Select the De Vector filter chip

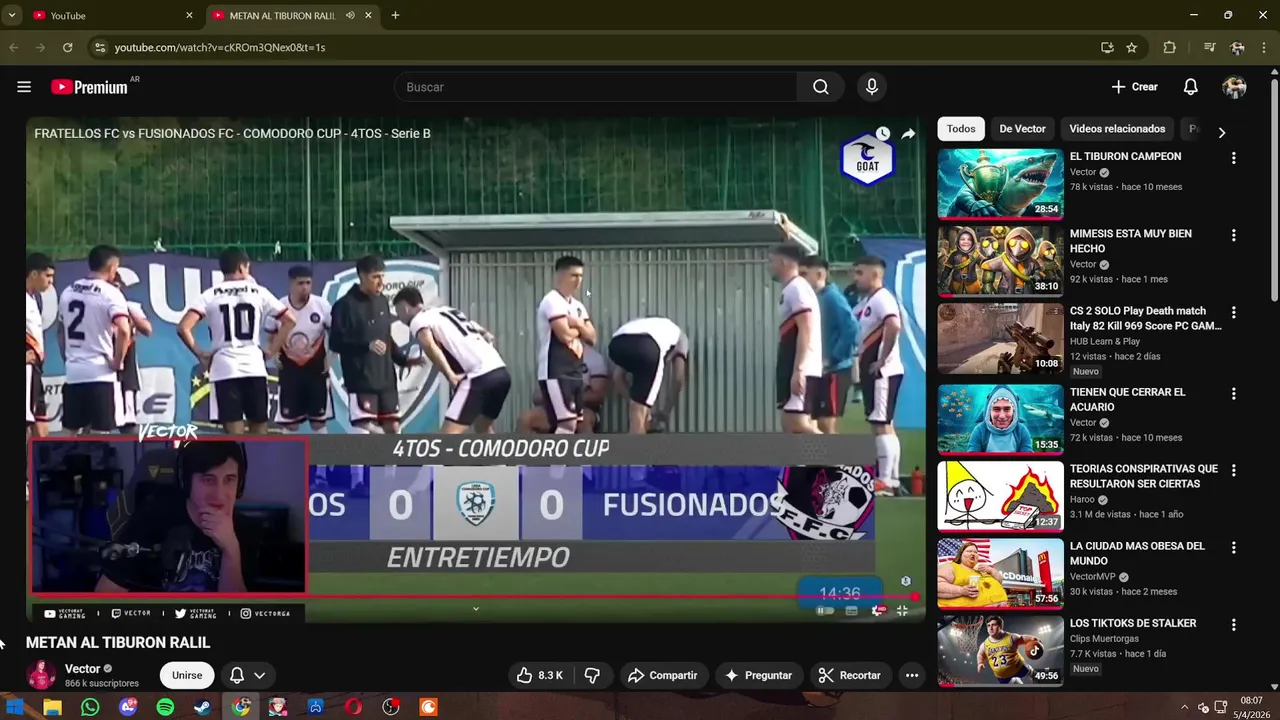click(1022, 129)
